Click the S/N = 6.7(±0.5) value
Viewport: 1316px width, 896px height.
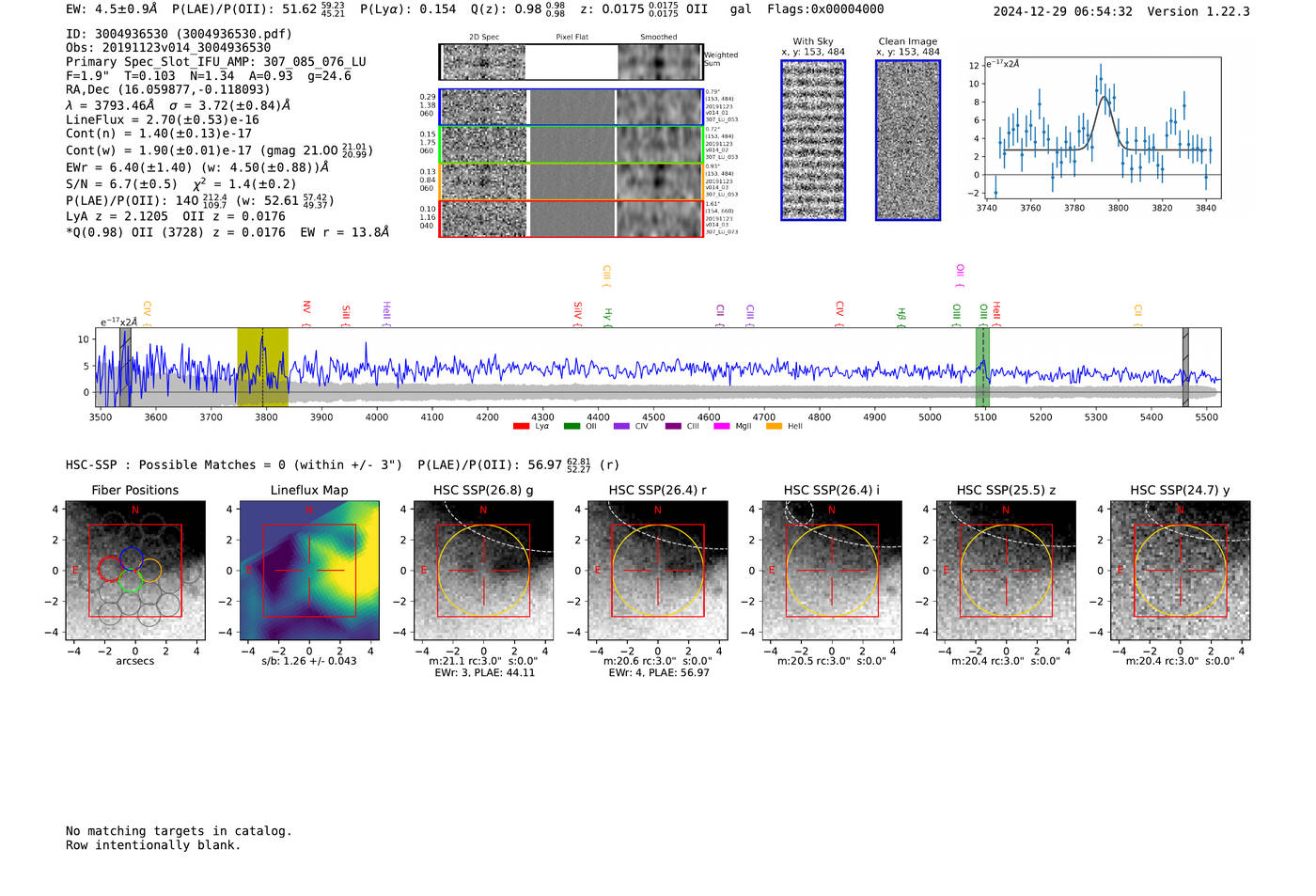tap(121, 184)
